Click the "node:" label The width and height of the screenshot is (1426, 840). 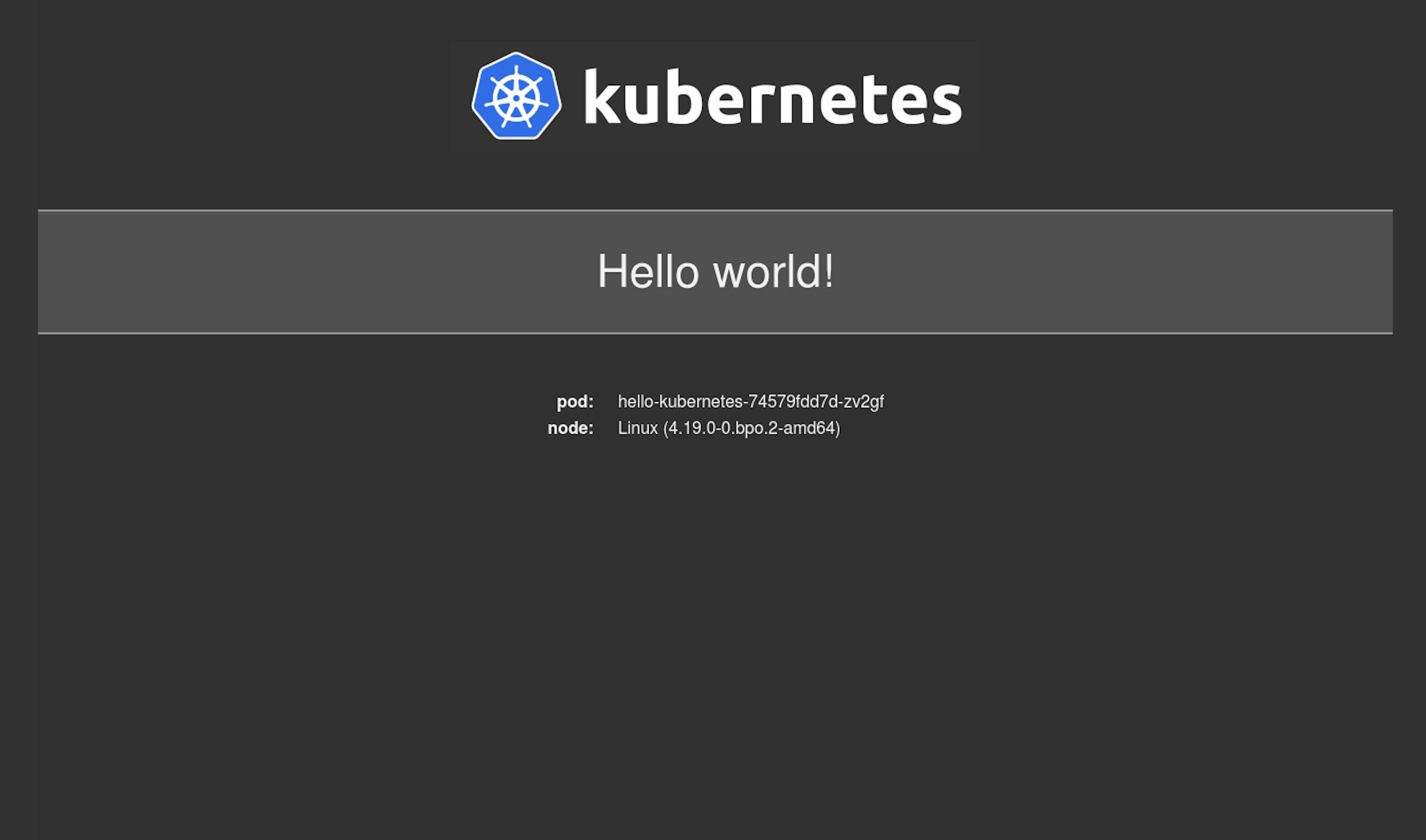[570, 428]
